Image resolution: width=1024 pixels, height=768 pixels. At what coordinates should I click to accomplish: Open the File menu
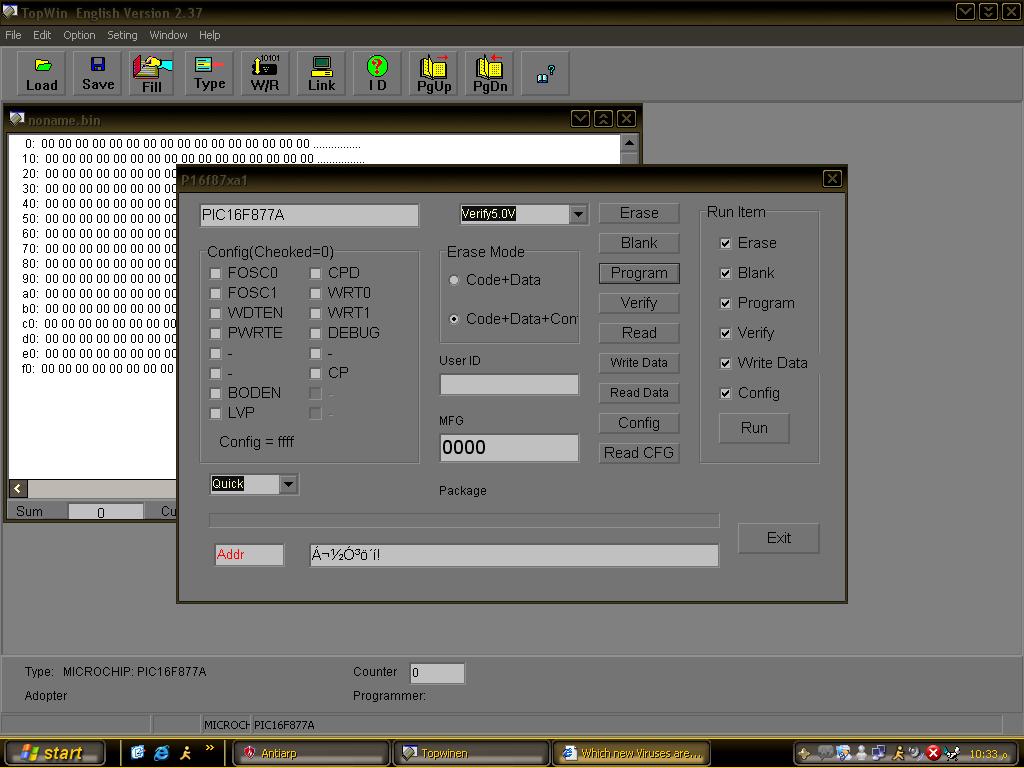pyautogui.click(x=13, y=35)
